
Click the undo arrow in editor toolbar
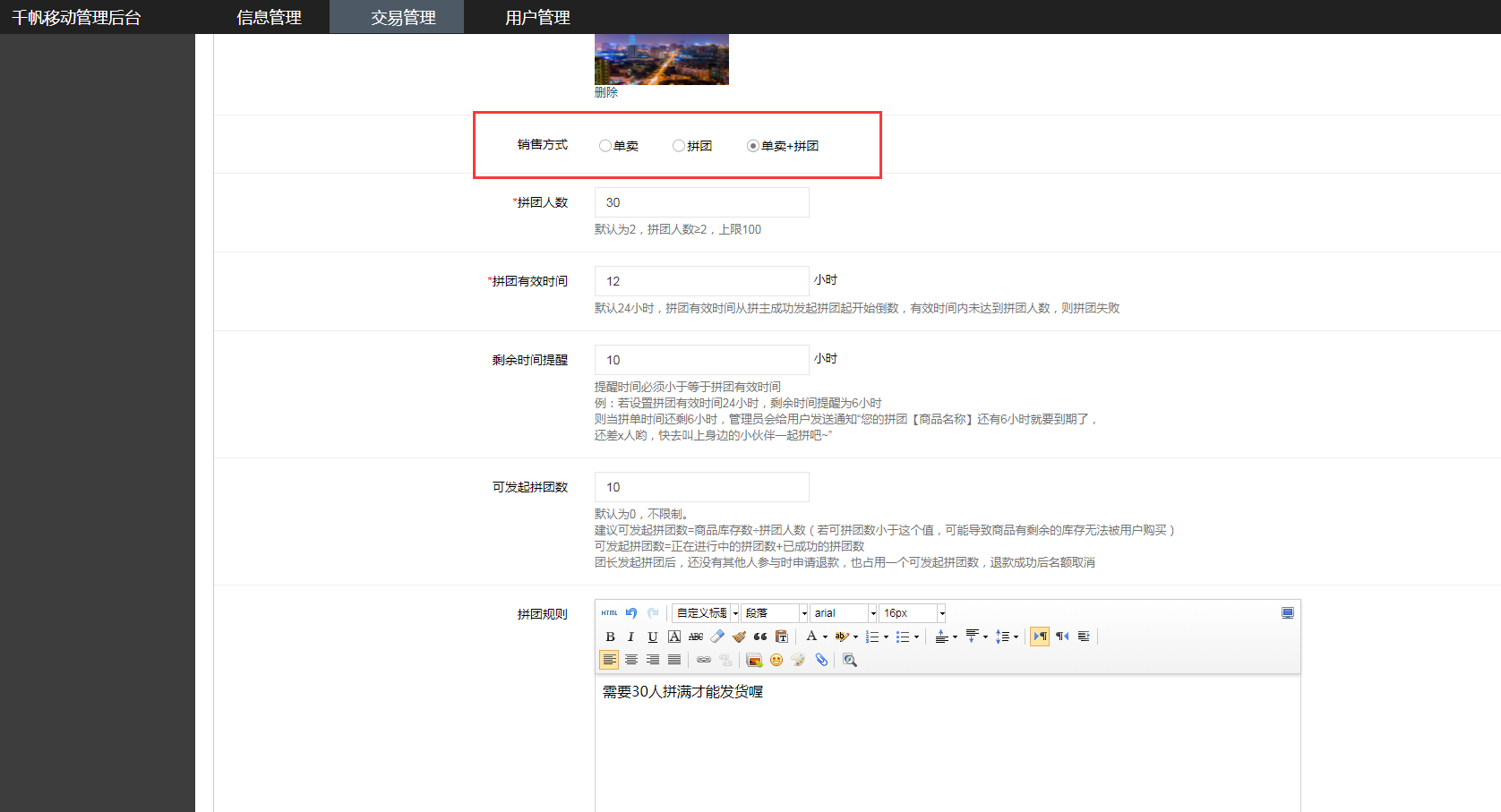[631, 613]
